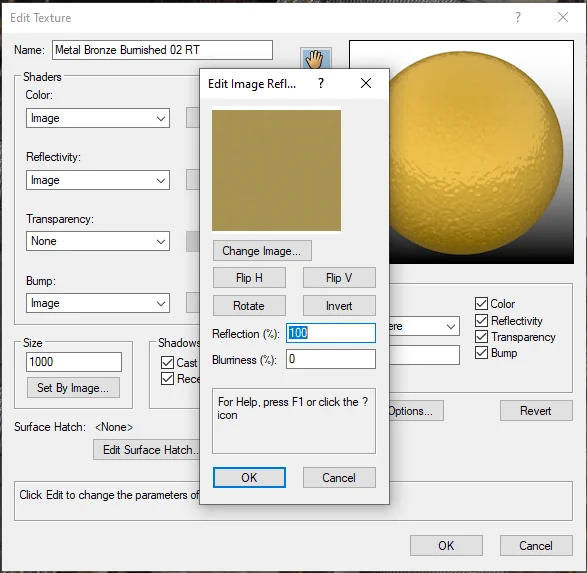Screen dimensions: 587x573
Task: Click OK in the Edit Texture window
Action: [x=446, y=546]
